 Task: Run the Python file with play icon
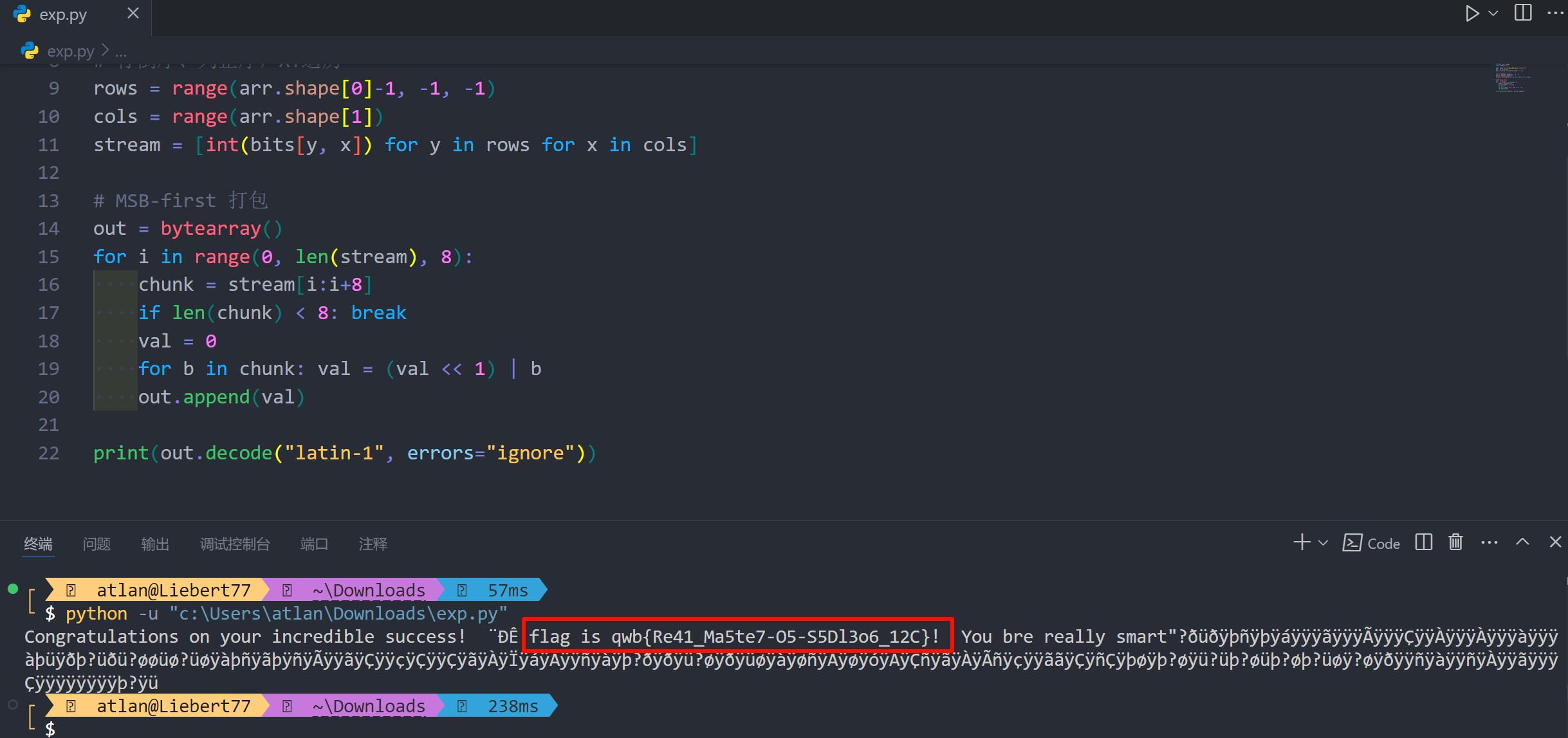pyautogui.click(x=1471, y=14)
